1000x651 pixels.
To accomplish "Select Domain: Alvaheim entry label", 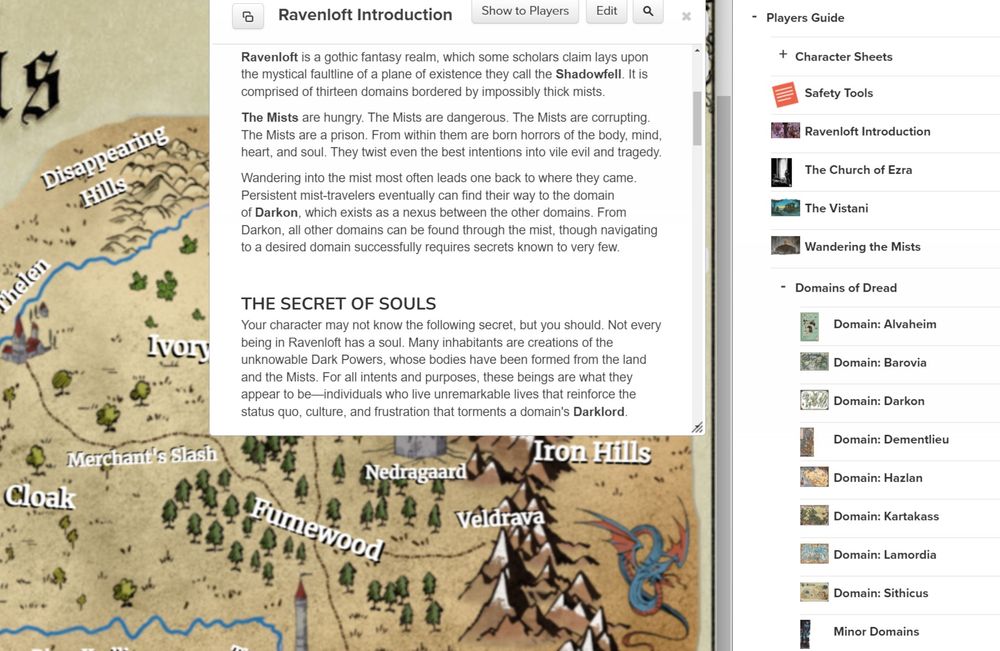I will 885,324.
